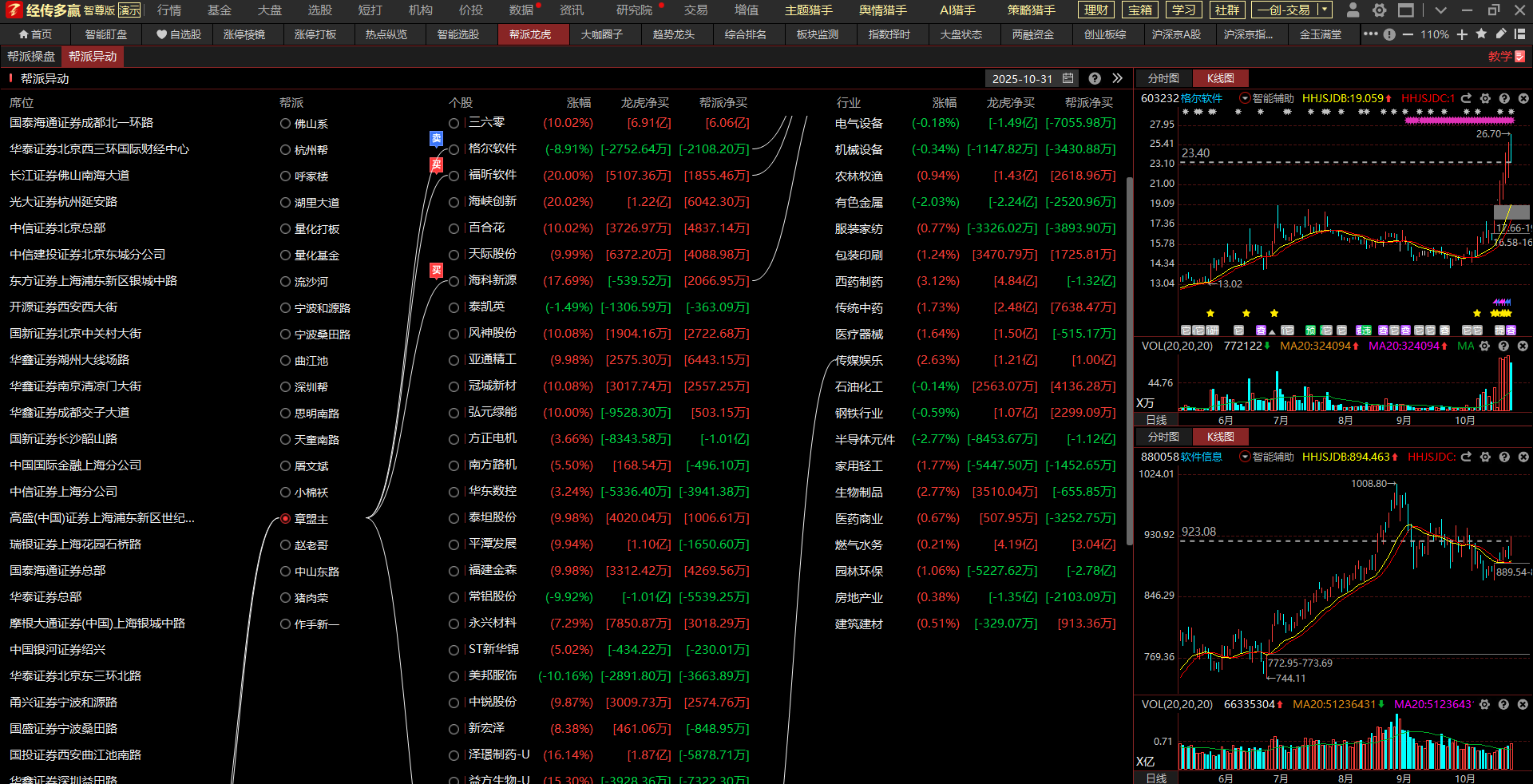1533x784 pixels.
Task: Open the user account profile icon
Action: click(x=1353, y=10)
